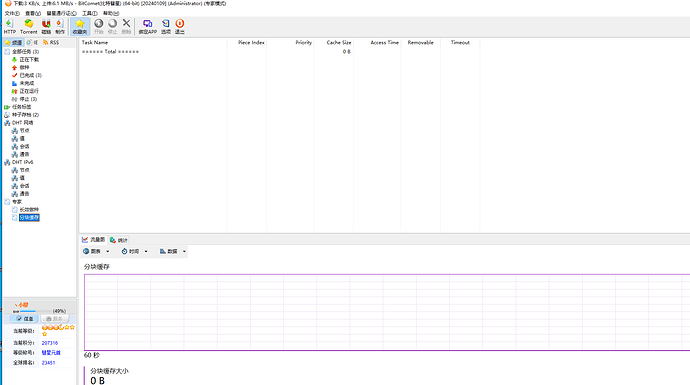Click the greyed button beside 信息

pyautogui.click(x=55, y=319)
